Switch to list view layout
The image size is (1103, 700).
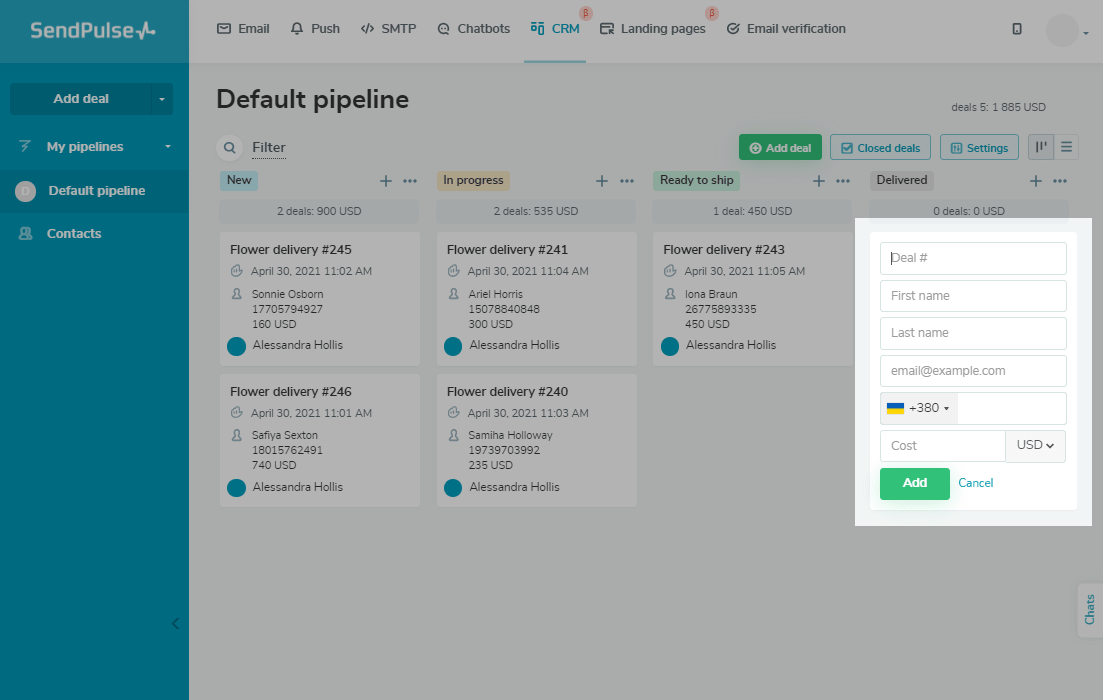click(x=1067, y=147)
